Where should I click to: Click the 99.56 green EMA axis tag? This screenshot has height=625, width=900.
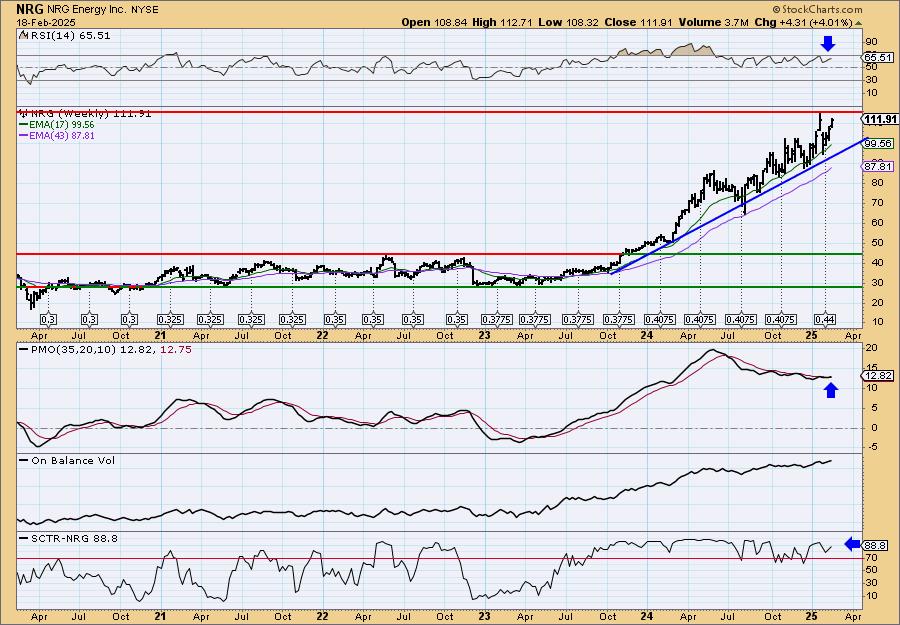(878, 143)
